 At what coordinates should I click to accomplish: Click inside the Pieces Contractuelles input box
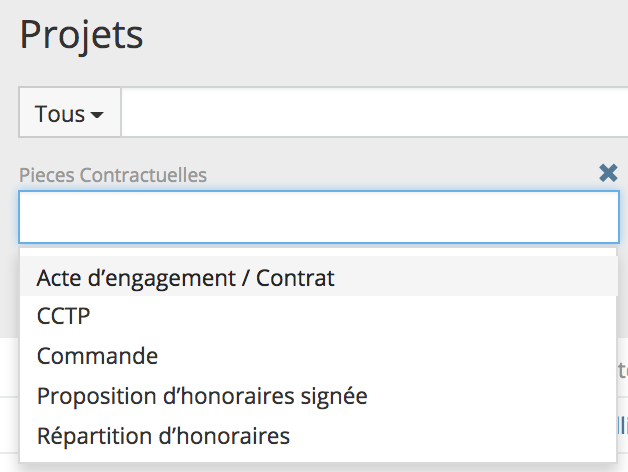[x=318, y=217]
